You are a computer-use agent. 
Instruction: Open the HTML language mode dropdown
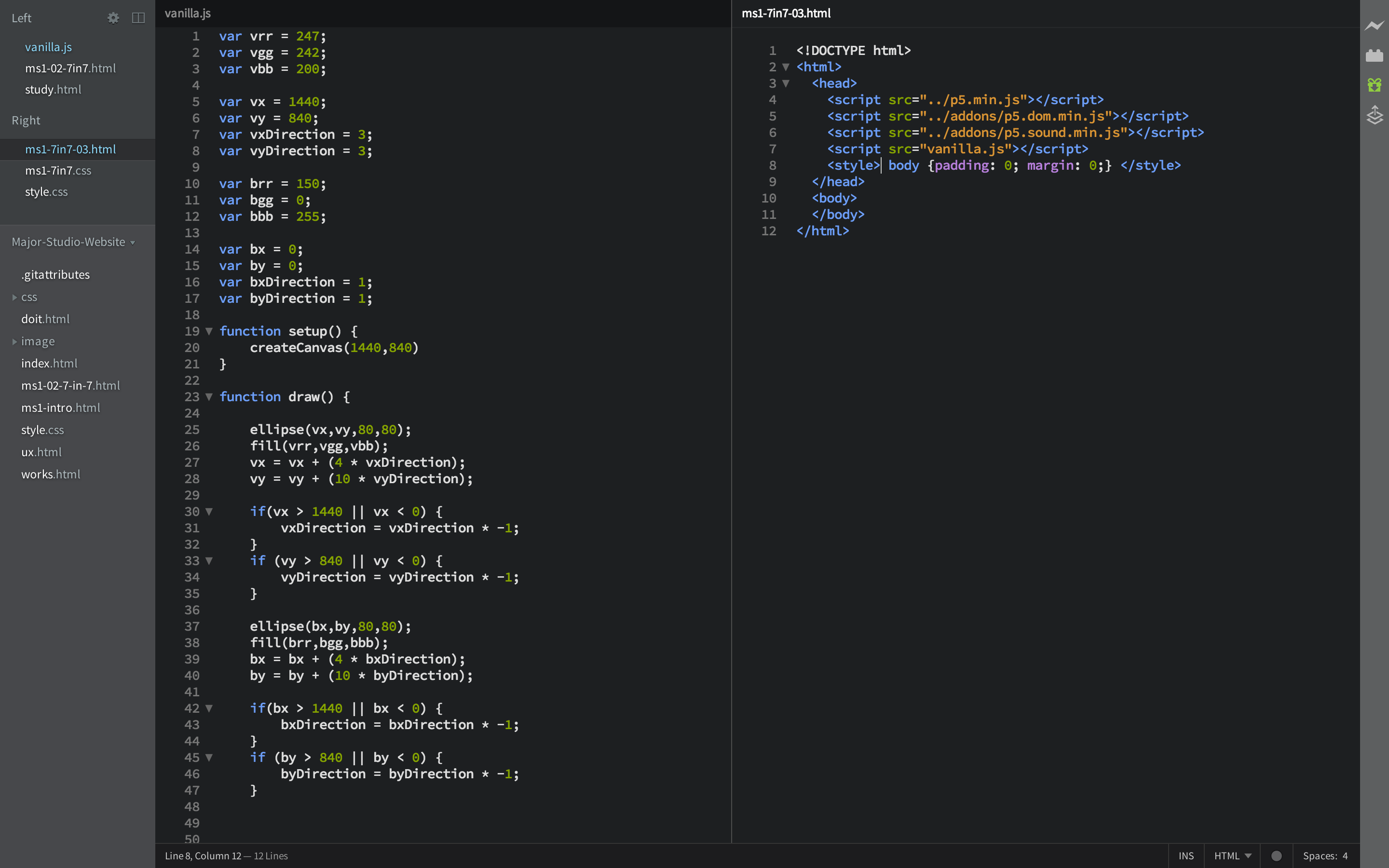1232,855
